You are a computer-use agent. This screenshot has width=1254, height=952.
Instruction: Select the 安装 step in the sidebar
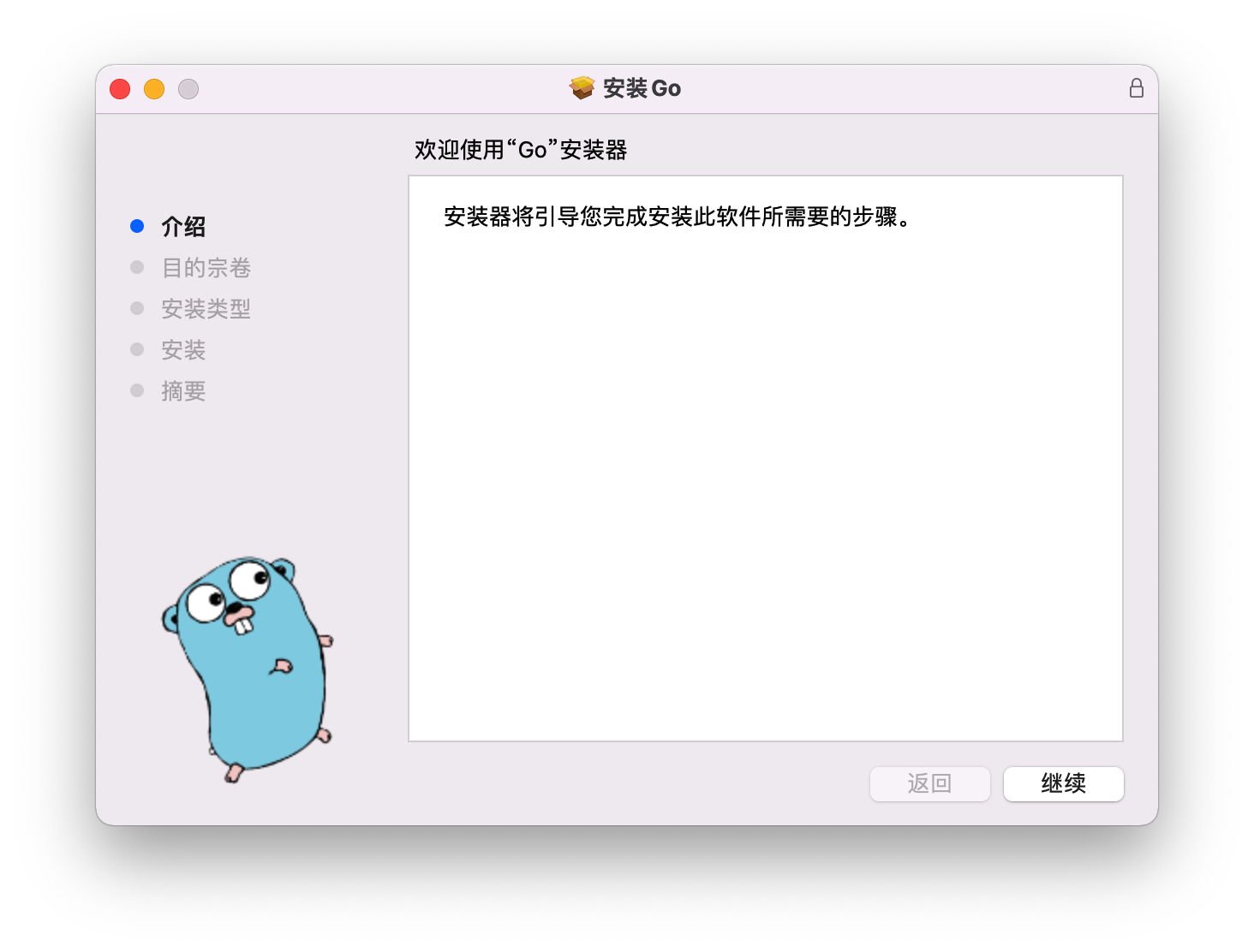[x=183, y=349]
